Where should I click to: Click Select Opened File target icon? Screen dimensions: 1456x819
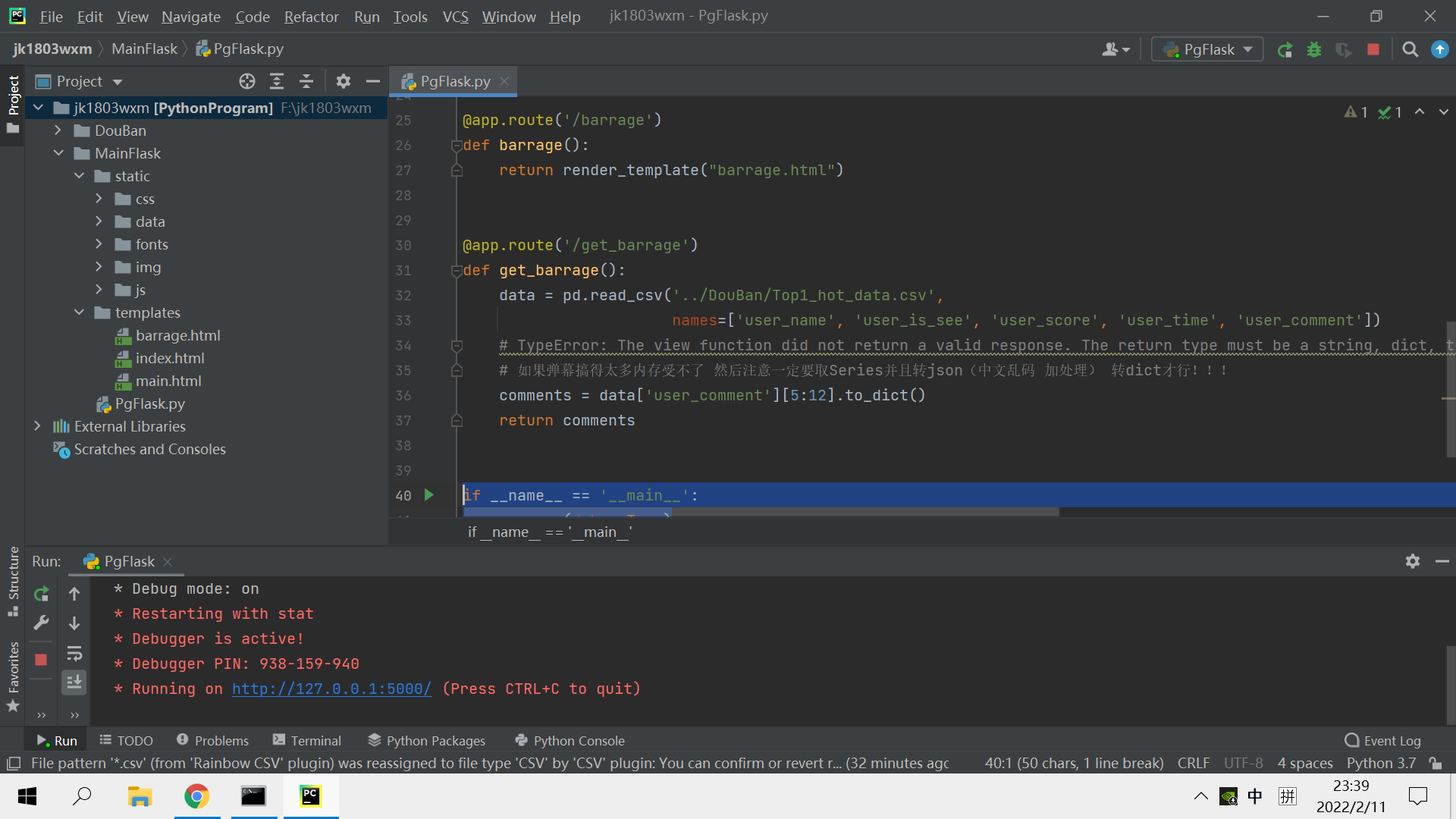[247, 81]
